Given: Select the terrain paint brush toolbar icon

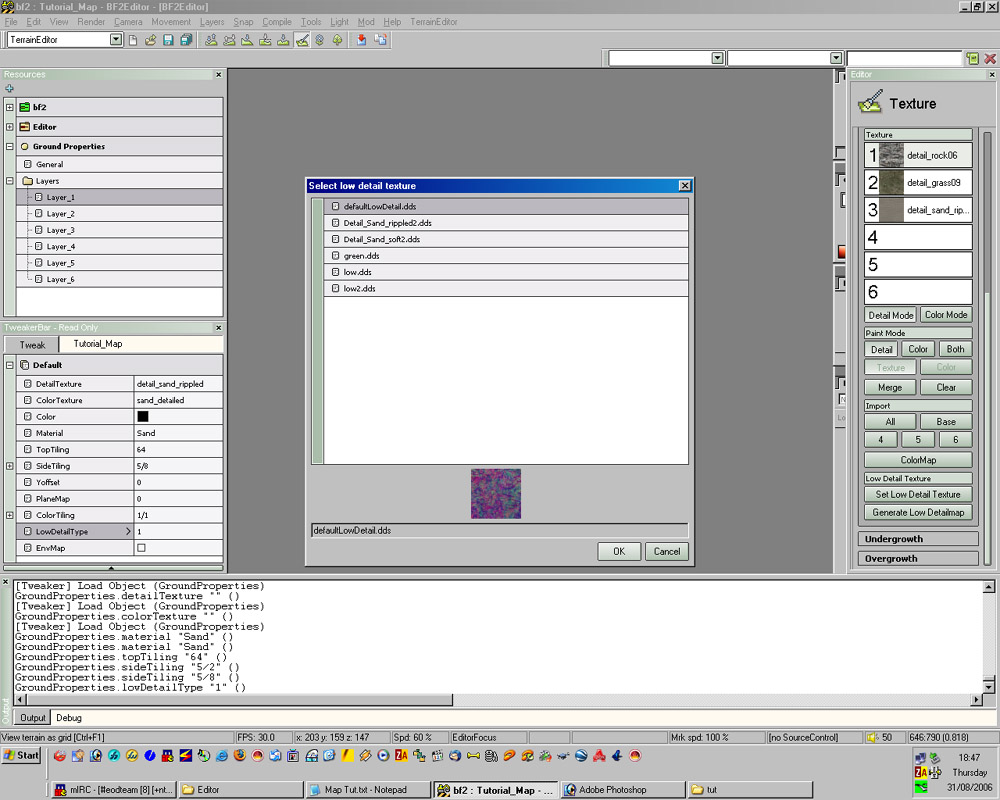Looking at the screenshot, I should [x=302, y=40].
